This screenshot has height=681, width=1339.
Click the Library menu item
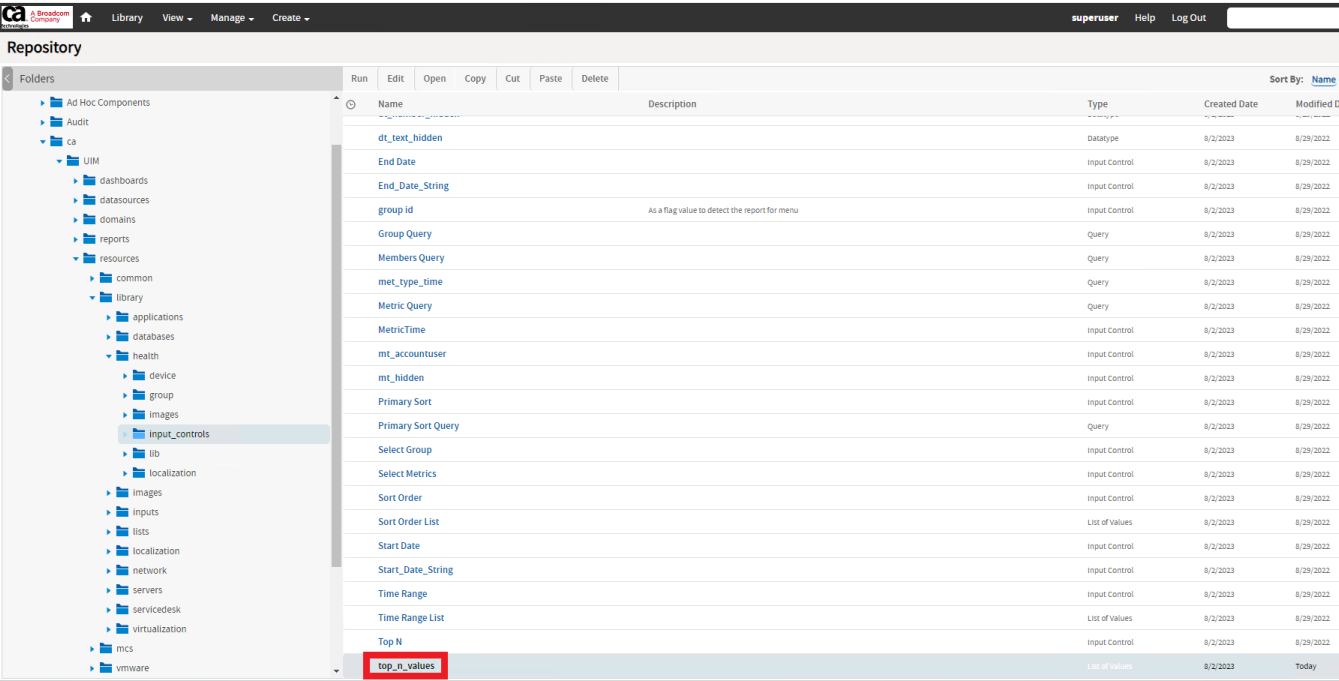coord(127,18)
